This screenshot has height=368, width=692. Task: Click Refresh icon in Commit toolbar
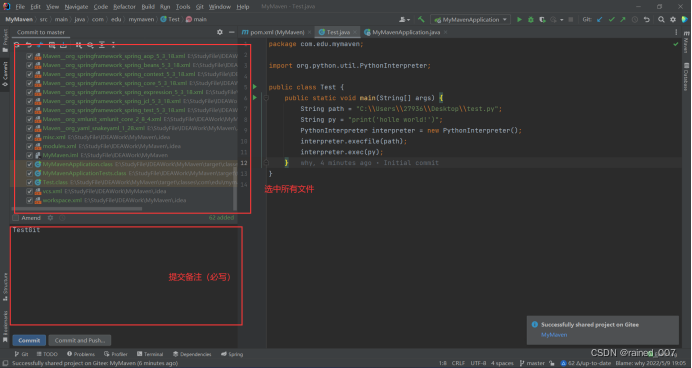coord(17,45)
